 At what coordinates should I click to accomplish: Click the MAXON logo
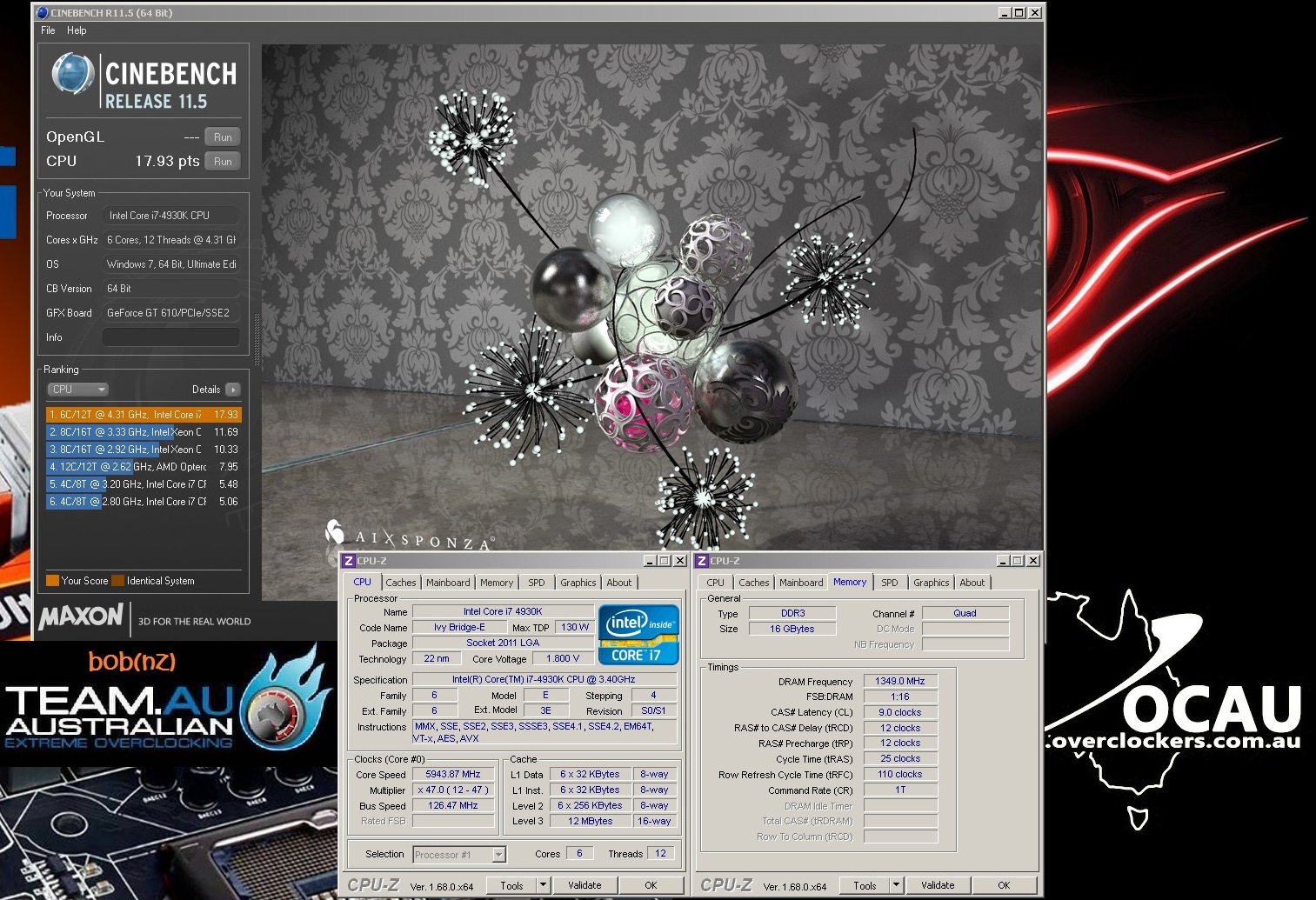click(81, 617)
